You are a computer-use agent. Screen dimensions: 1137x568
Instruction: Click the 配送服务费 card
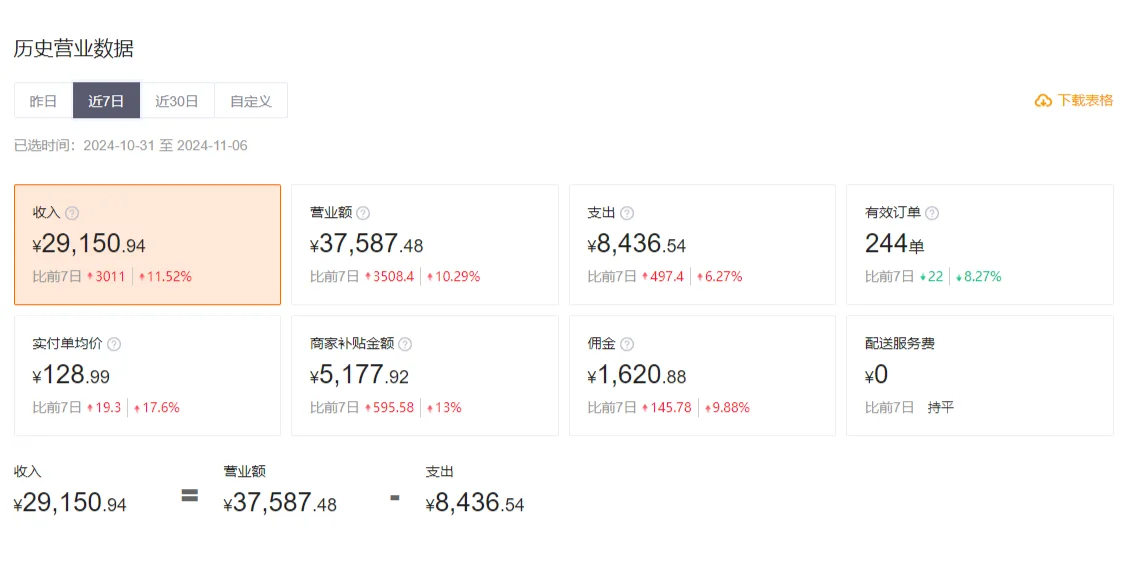979,376
